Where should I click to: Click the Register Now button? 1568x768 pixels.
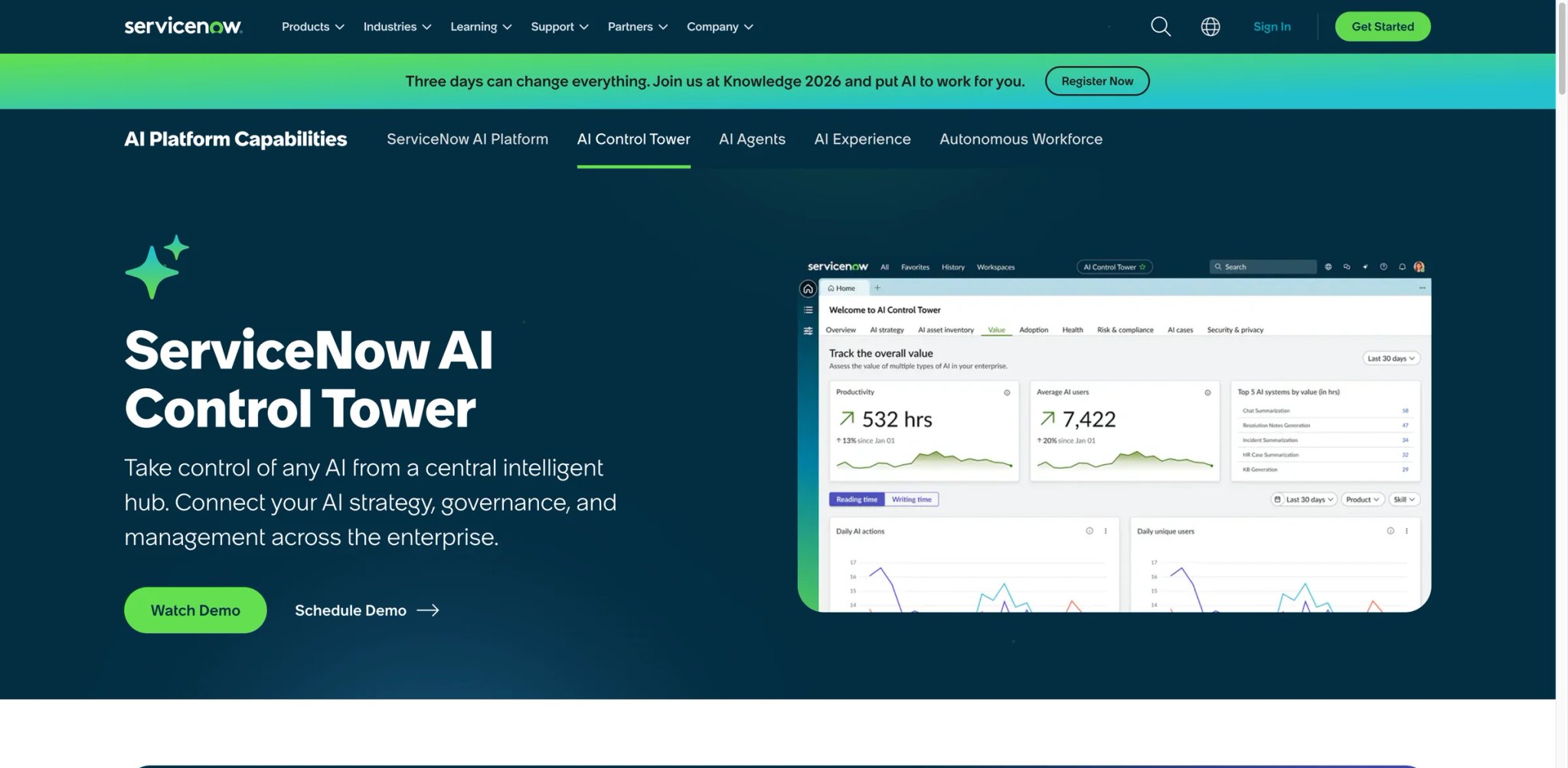click(x=1097, y=81)
